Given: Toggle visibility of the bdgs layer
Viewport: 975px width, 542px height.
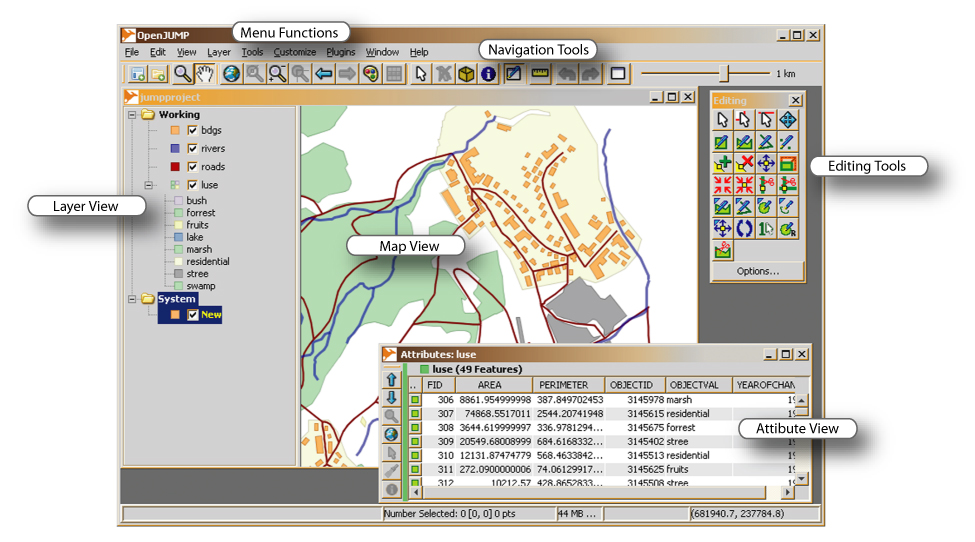Looking at the screenshot, I should click(x=193, y=131).
